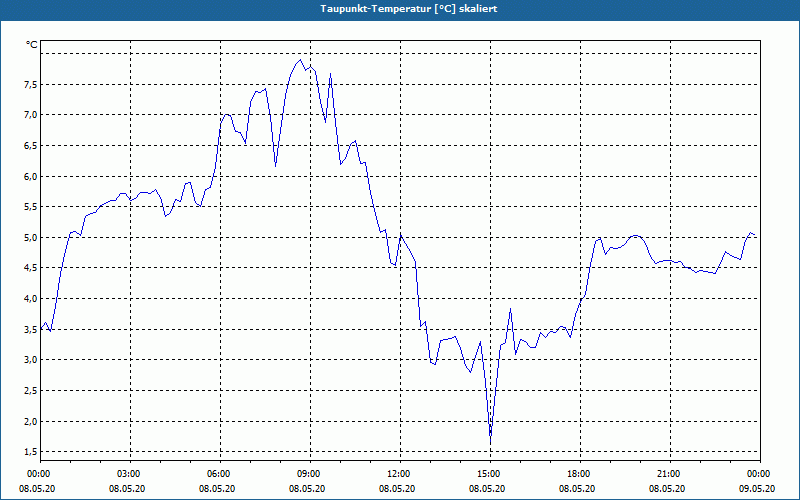
Task: Select the "06:00" time label
Action: 217,474
